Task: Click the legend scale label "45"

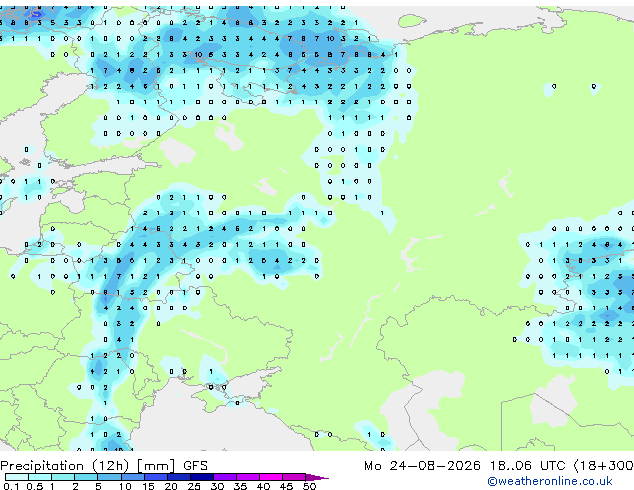Action: (x=286, y=486)
